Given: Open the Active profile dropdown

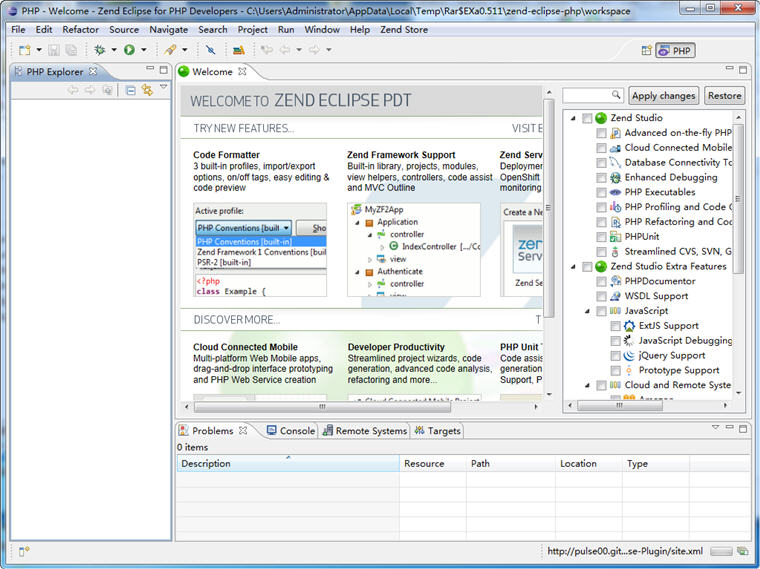Looking at the screenshot, I should pyautogui.click(x=244, y=228).
